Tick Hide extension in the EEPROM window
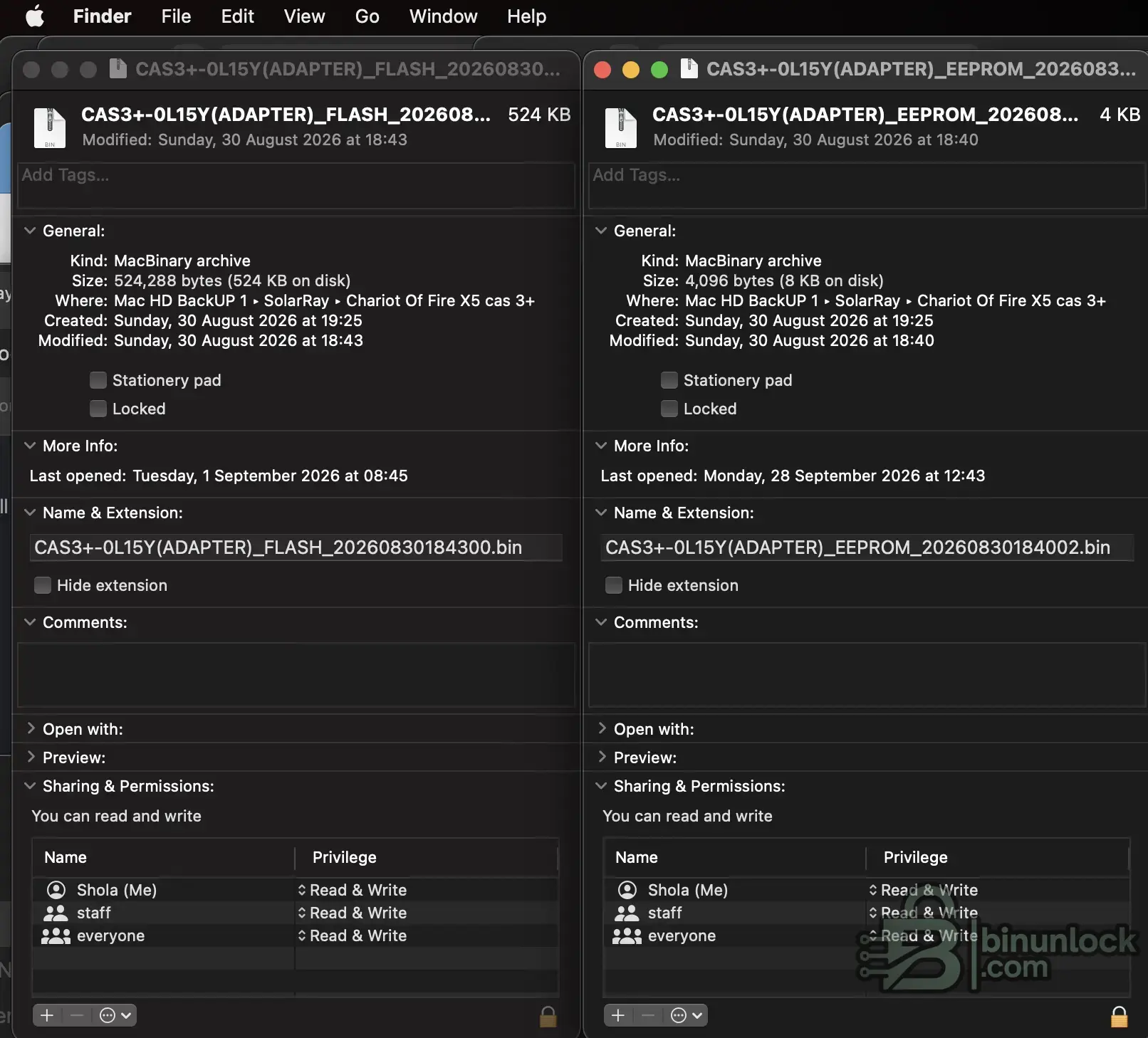This screenshot has height=1038, width=1148. [614, 585]
